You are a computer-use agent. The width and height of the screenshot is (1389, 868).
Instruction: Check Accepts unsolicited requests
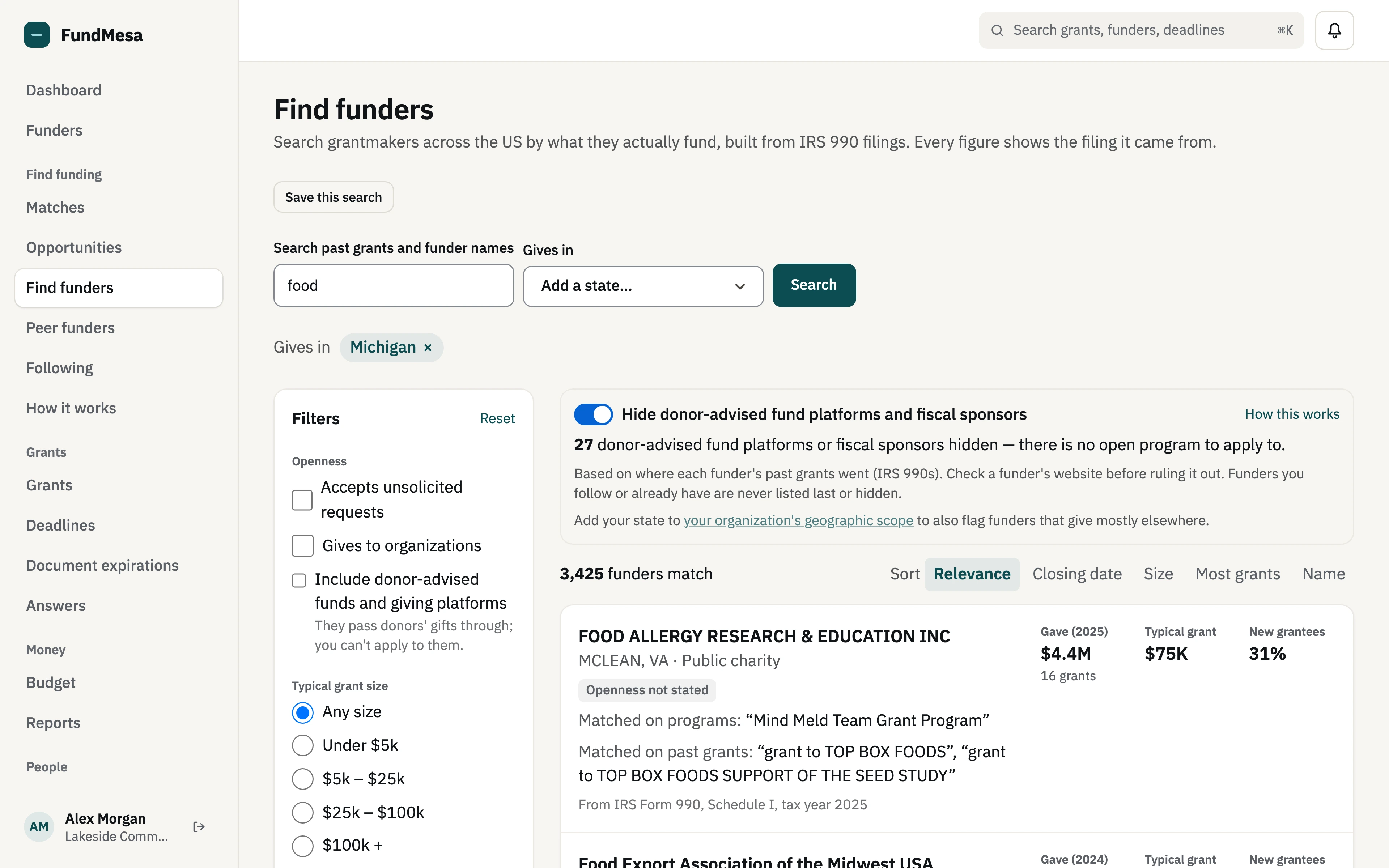(302, 500)
